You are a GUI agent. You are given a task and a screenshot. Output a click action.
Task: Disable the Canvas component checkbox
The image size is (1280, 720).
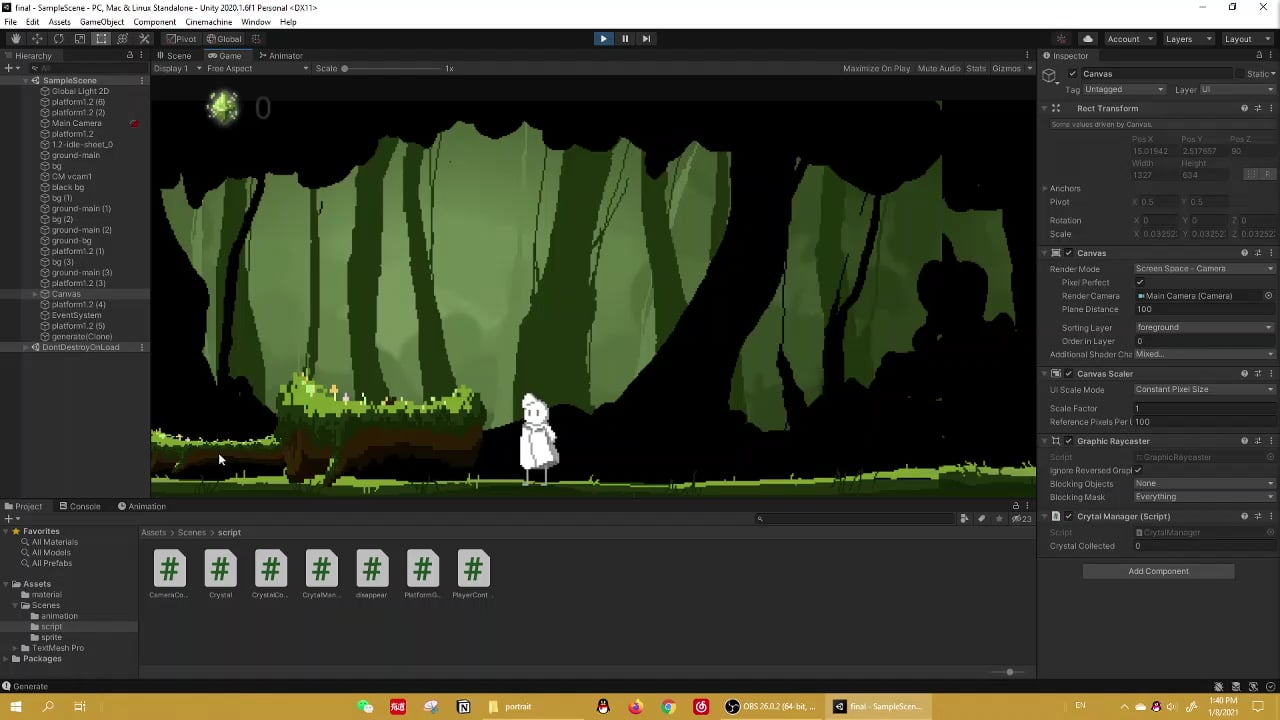1068,253
